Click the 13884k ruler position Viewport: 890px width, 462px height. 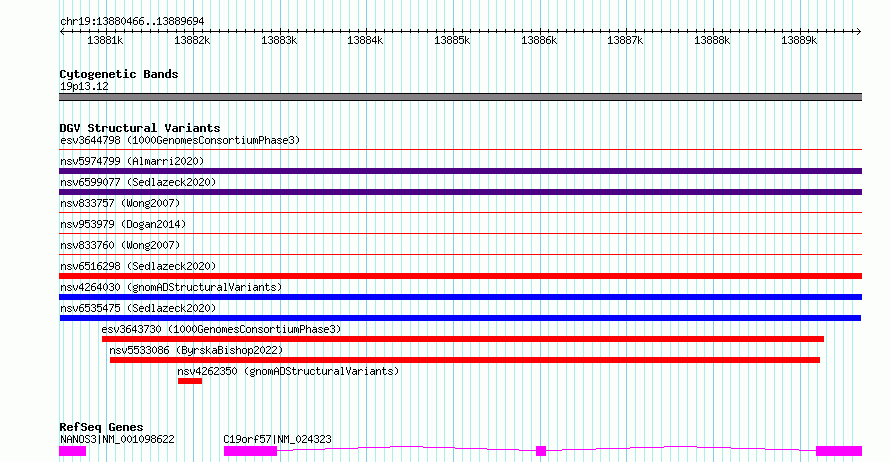pos(365,40)
